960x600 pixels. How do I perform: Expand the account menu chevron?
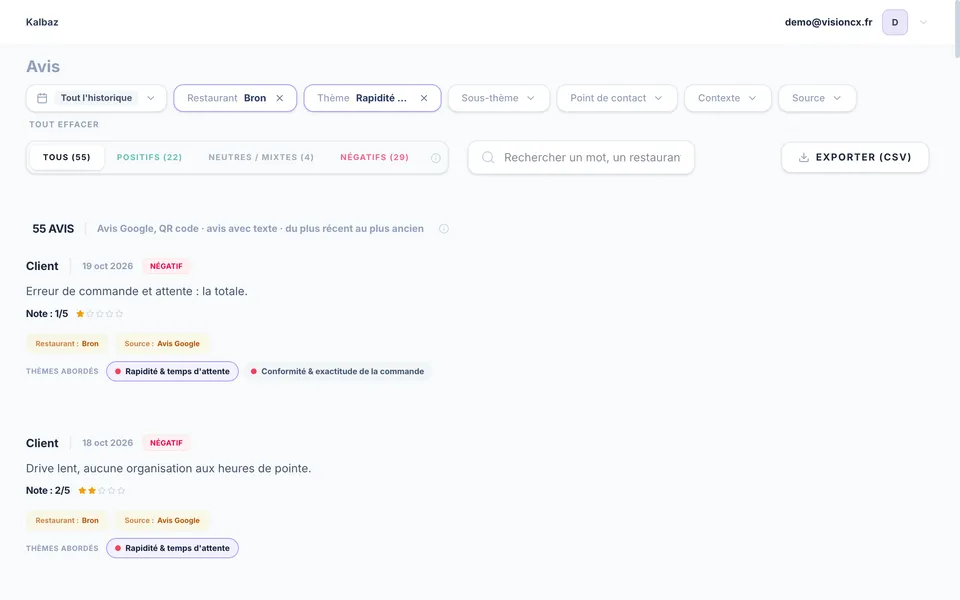(923, 22)
